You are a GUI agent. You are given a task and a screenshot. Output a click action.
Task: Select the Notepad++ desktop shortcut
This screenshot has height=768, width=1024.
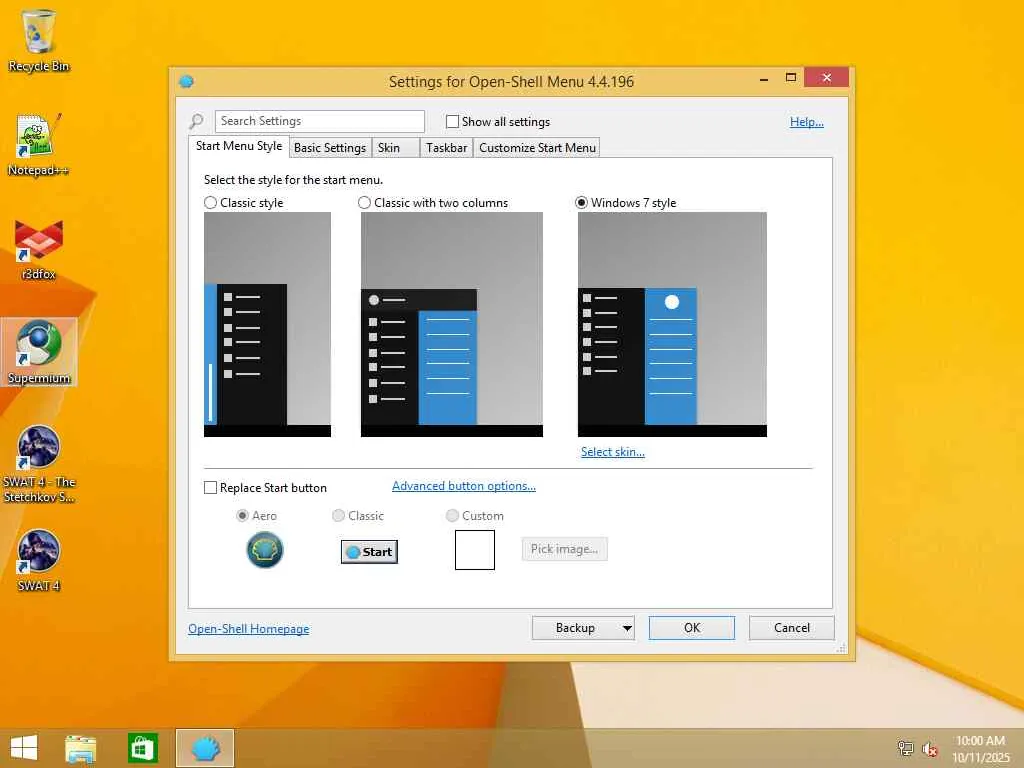coord(39,145)
